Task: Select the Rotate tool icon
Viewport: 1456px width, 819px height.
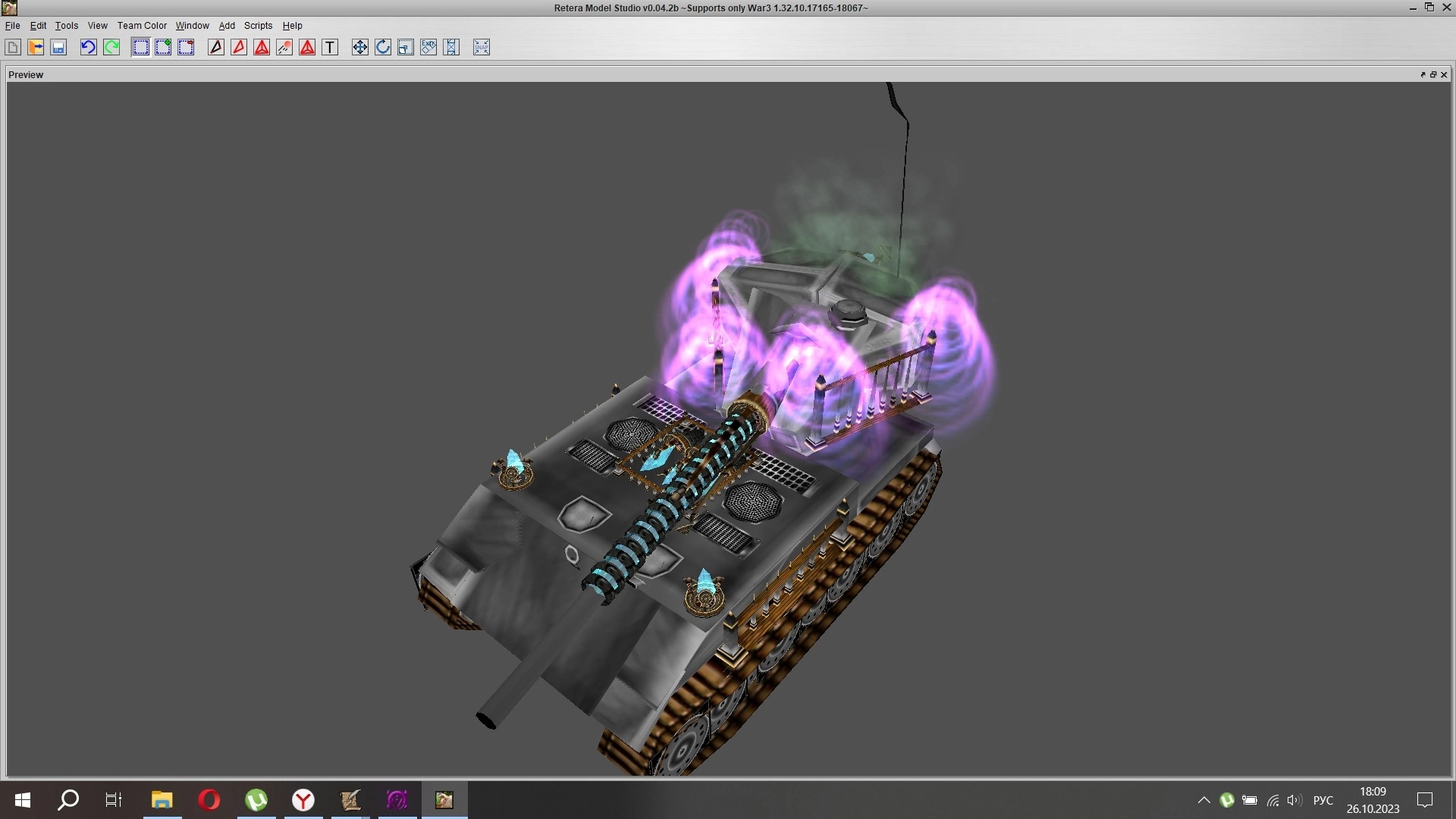Action: (383, 47)
